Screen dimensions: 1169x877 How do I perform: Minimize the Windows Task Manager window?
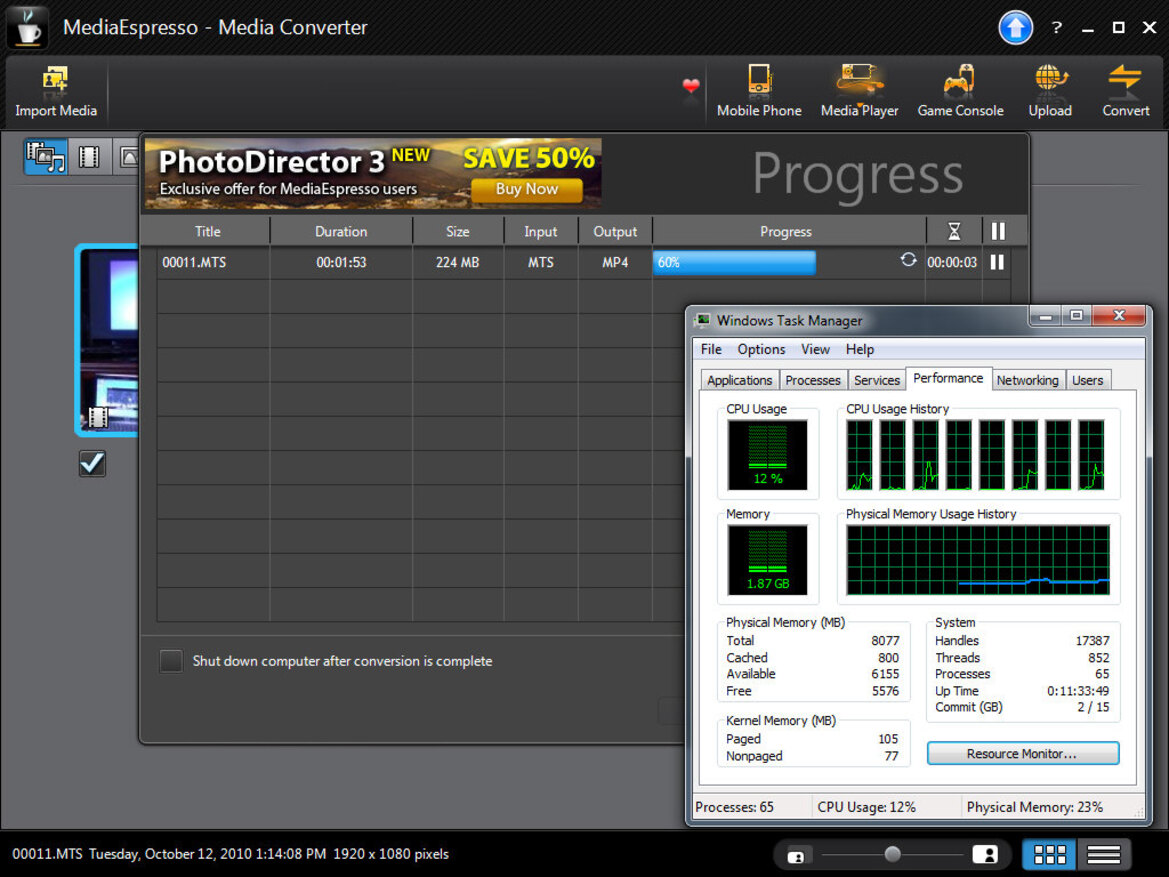(1045, 316)
